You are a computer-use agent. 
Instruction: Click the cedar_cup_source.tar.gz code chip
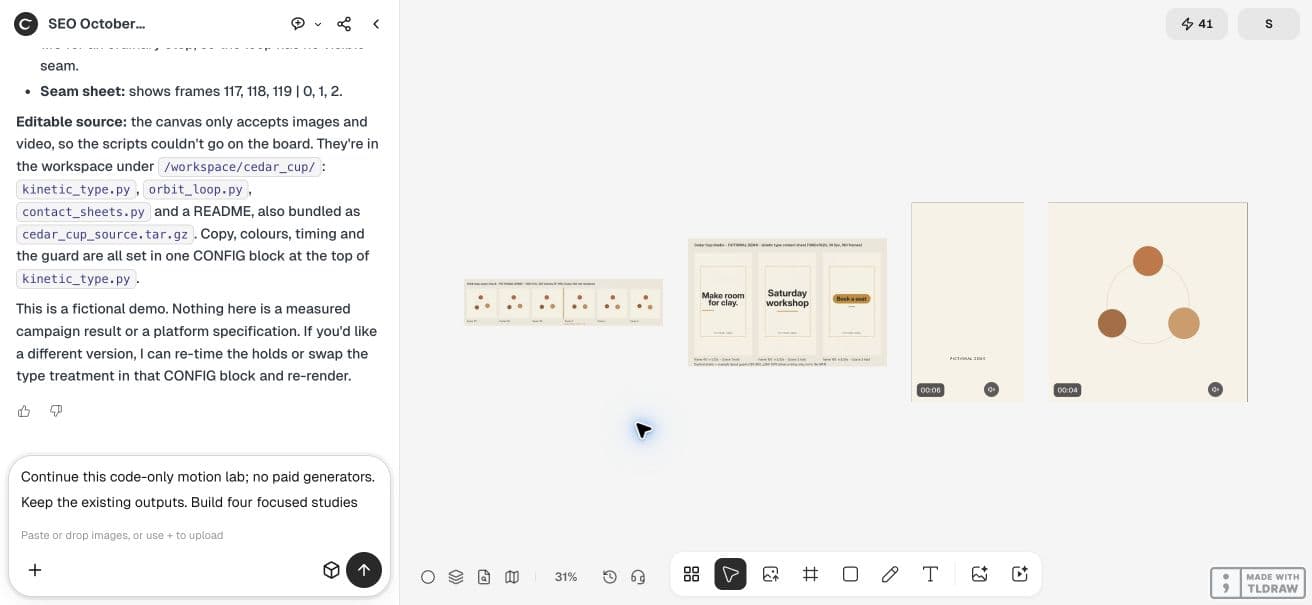[x=107, y=234]
